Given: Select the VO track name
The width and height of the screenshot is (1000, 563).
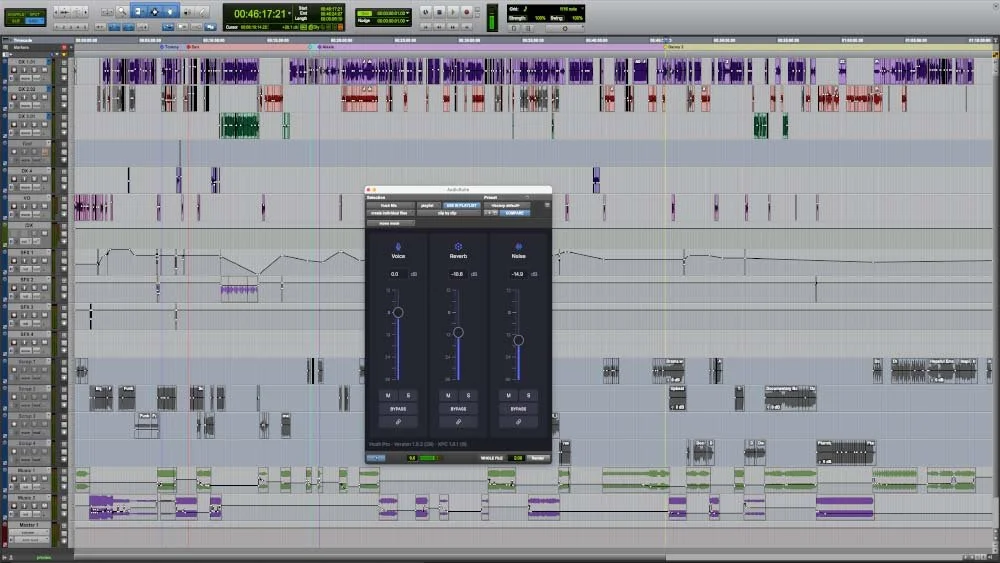Looking at the screenshot, I should tap(27, 198).
